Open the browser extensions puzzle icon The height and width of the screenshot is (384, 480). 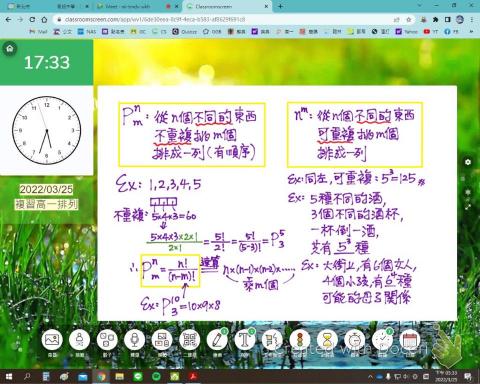[436, 20]
